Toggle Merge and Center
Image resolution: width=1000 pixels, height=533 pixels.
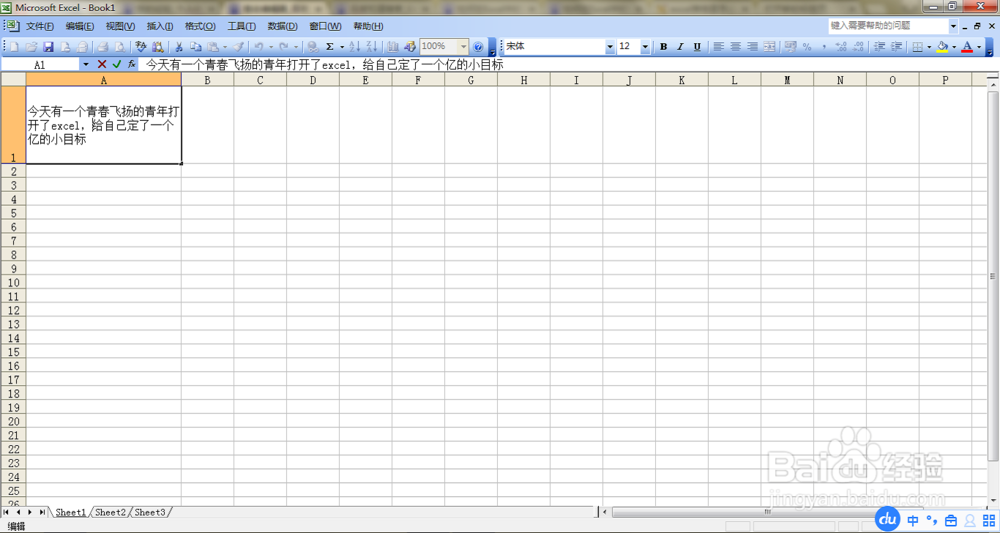[769, 47]
